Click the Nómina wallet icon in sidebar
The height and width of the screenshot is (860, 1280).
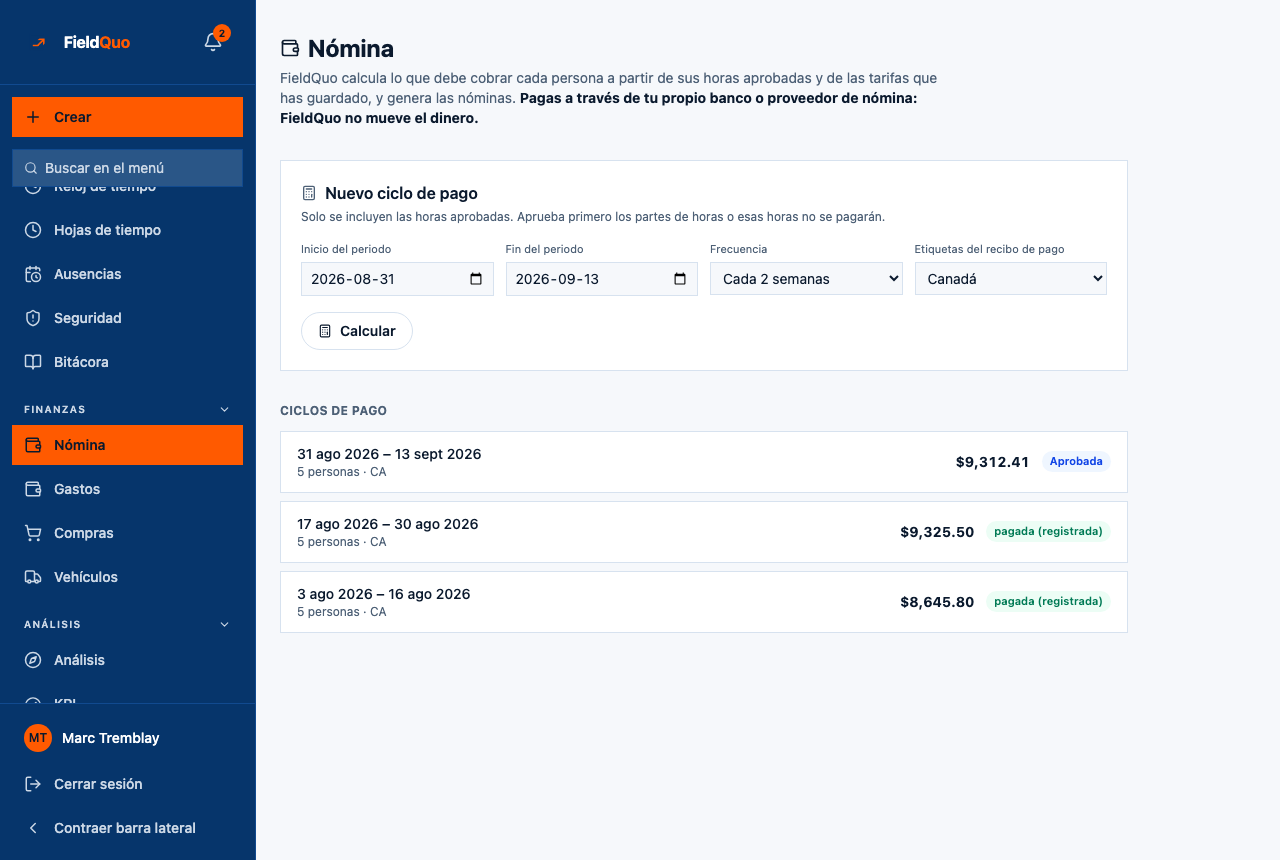point(33,445)
